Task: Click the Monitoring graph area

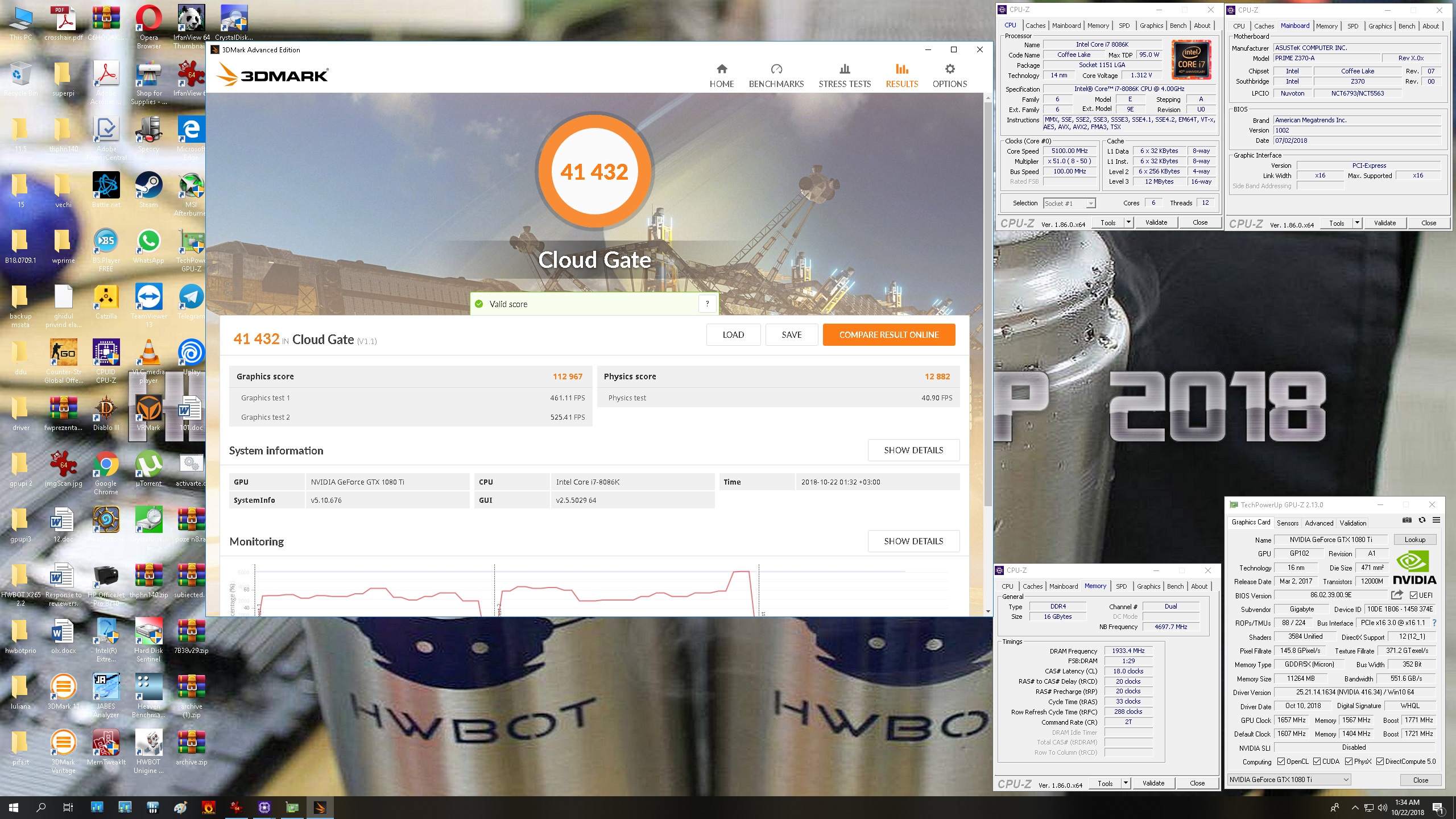Action: pyautogui.click(x=594, y=589)
